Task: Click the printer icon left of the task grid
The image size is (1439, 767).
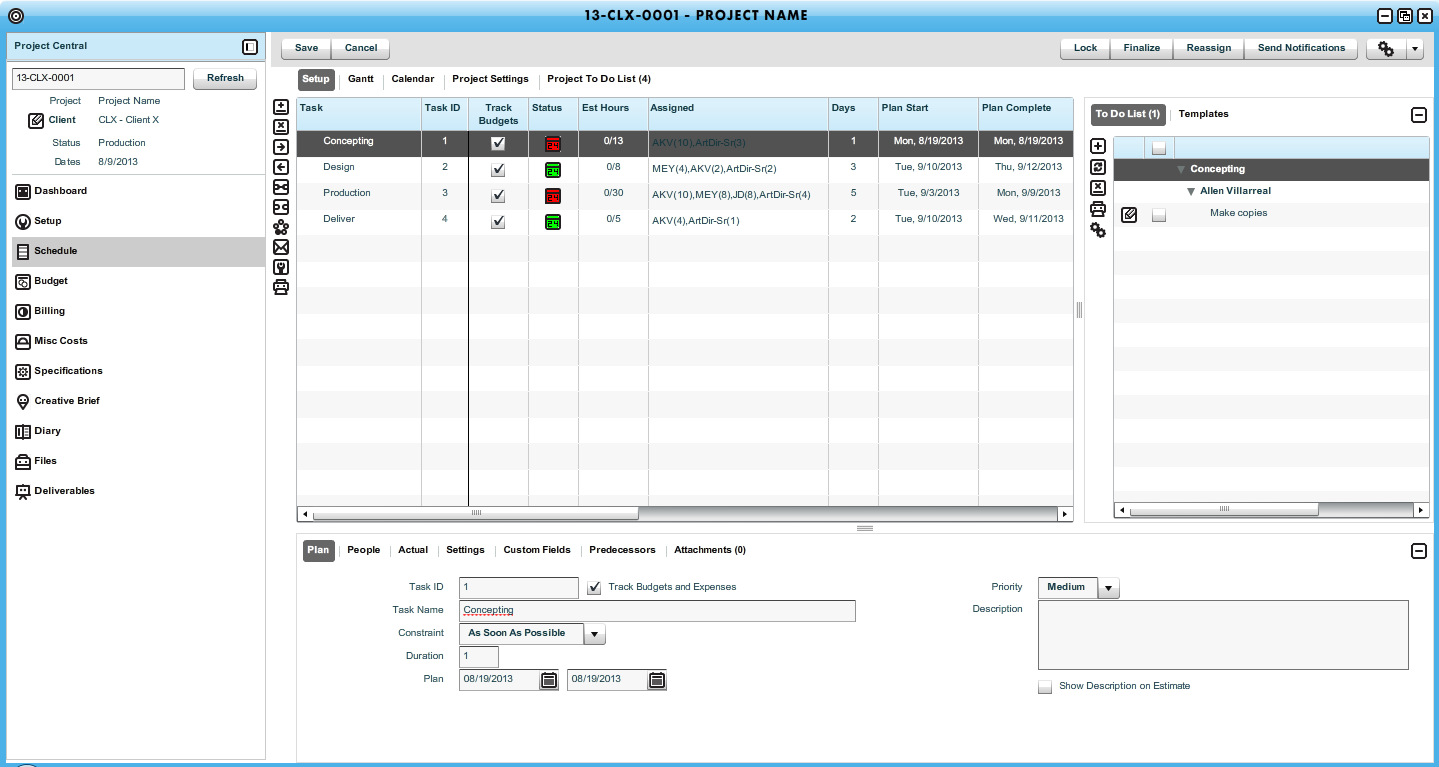Action: [x=281, y=287]
